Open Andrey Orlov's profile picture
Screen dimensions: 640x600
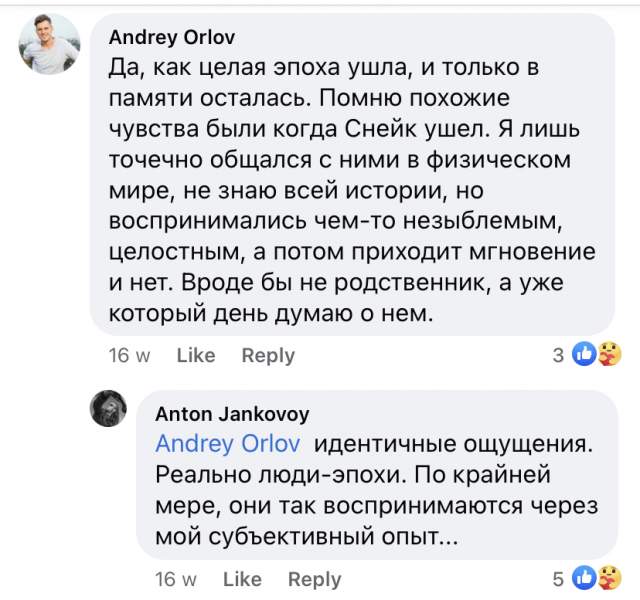[x=49, y=44]
